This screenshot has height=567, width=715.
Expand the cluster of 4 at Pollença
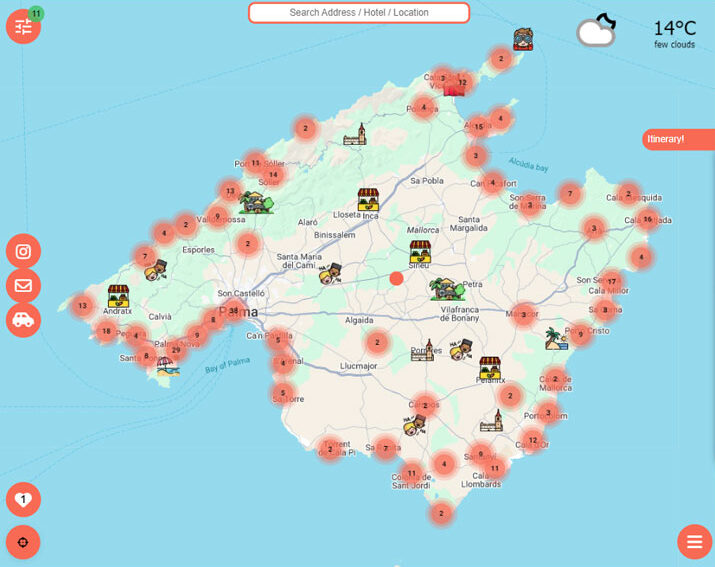coord(424,107)
